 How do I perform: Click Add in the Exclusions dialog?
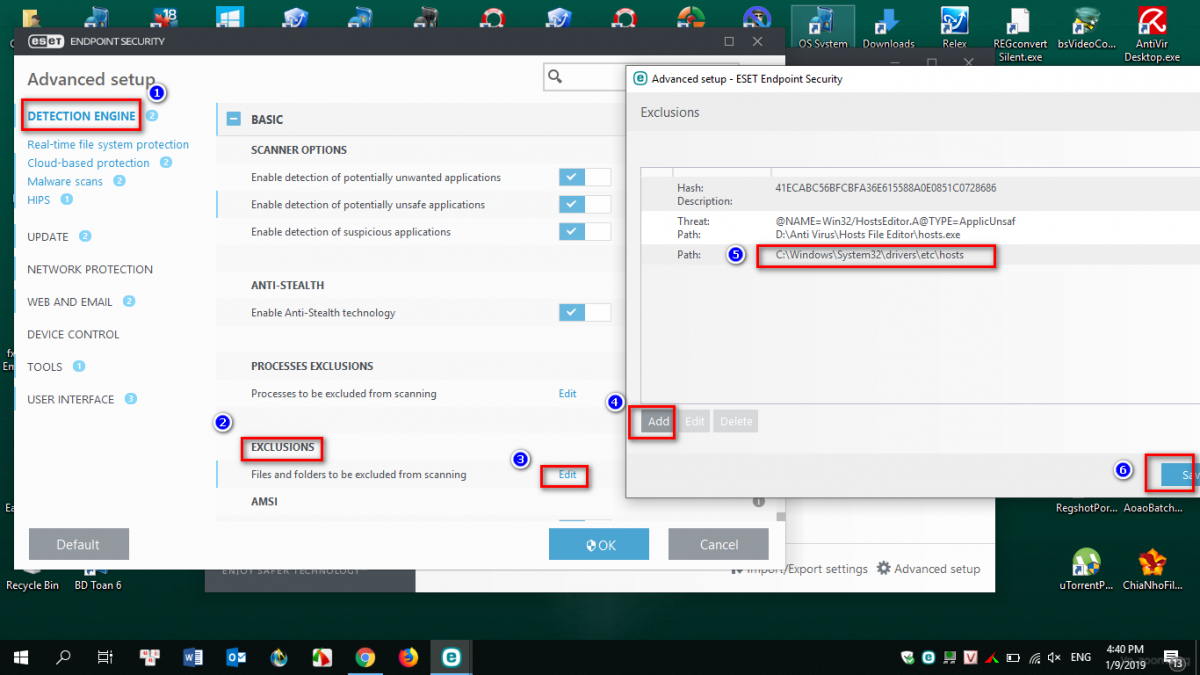tap(658, 422)
